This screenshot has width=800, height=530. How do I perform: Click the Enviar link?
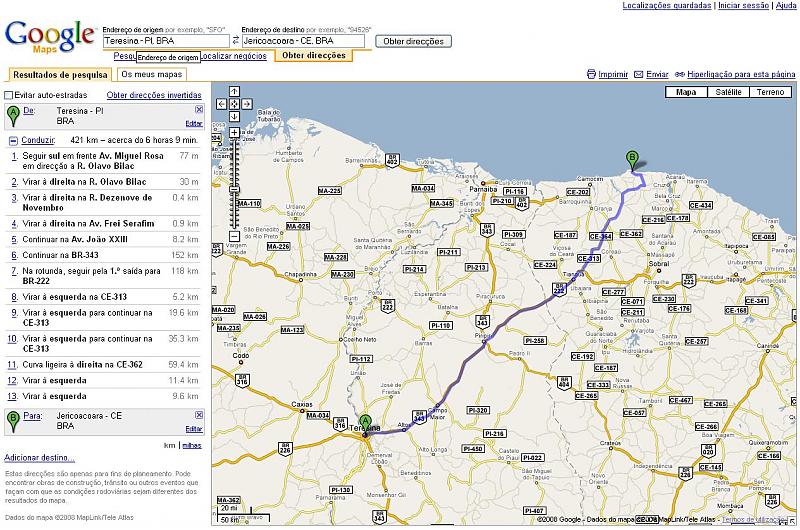(657, 74)
